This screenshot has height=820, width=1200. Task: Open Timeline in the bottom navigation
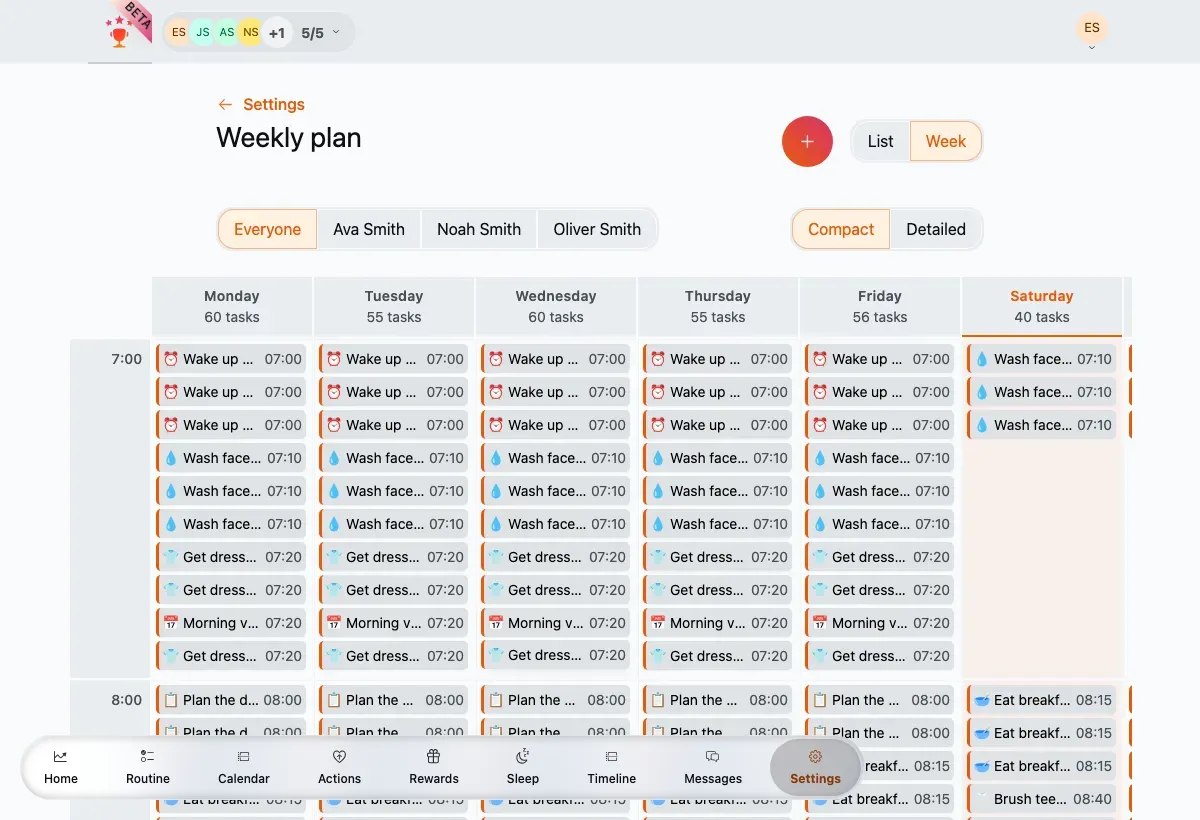612,767
